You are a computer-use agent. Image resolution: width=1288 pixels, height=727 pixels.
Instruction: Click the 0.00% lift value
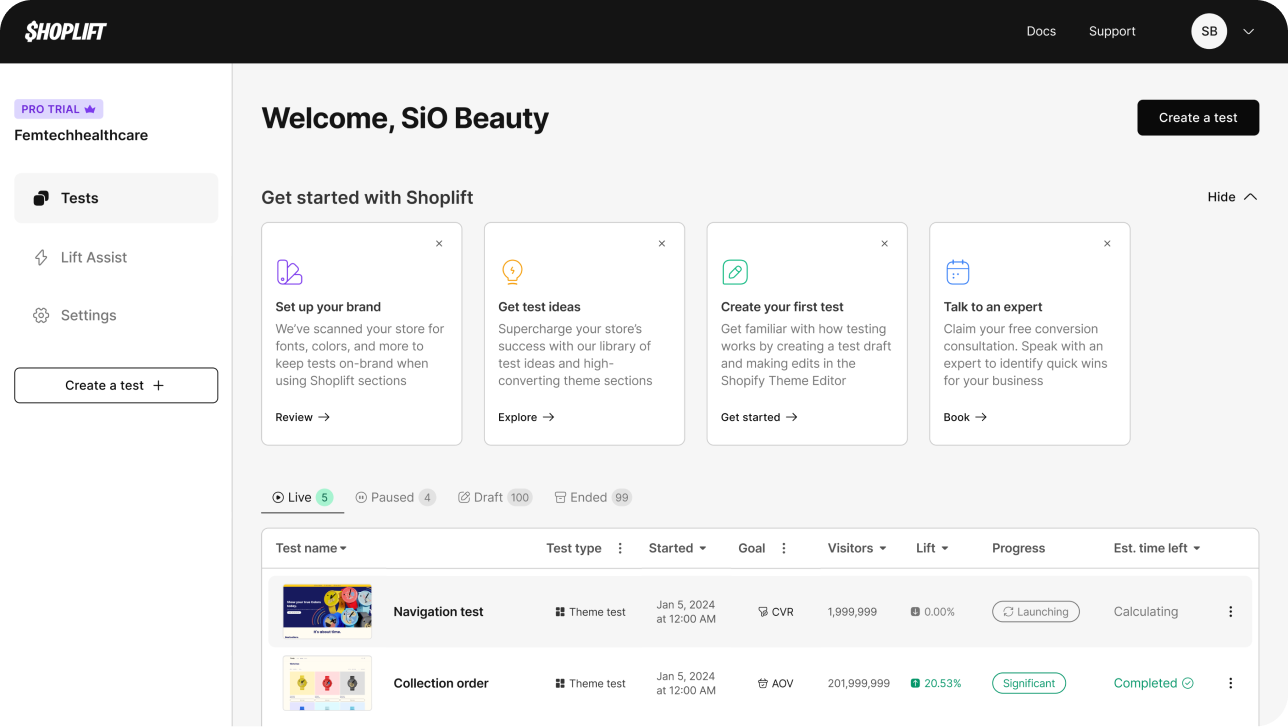(933, 612)
